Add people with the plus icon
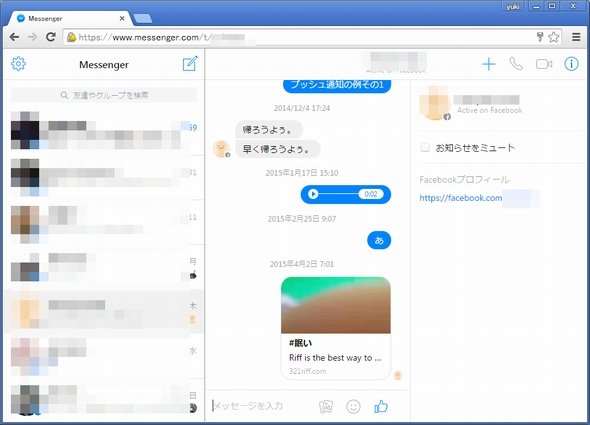Screen dimensions: 590x425 (x=489, y=64)
